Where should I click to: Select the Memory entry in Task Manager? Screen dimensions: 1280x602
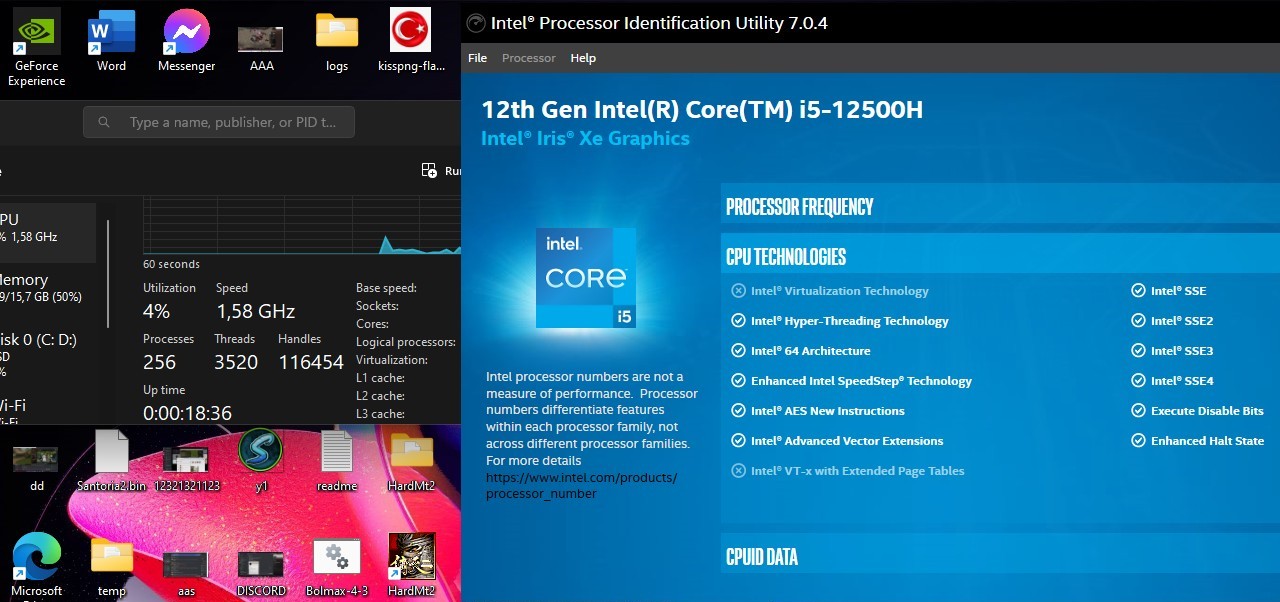click(48, 288)
